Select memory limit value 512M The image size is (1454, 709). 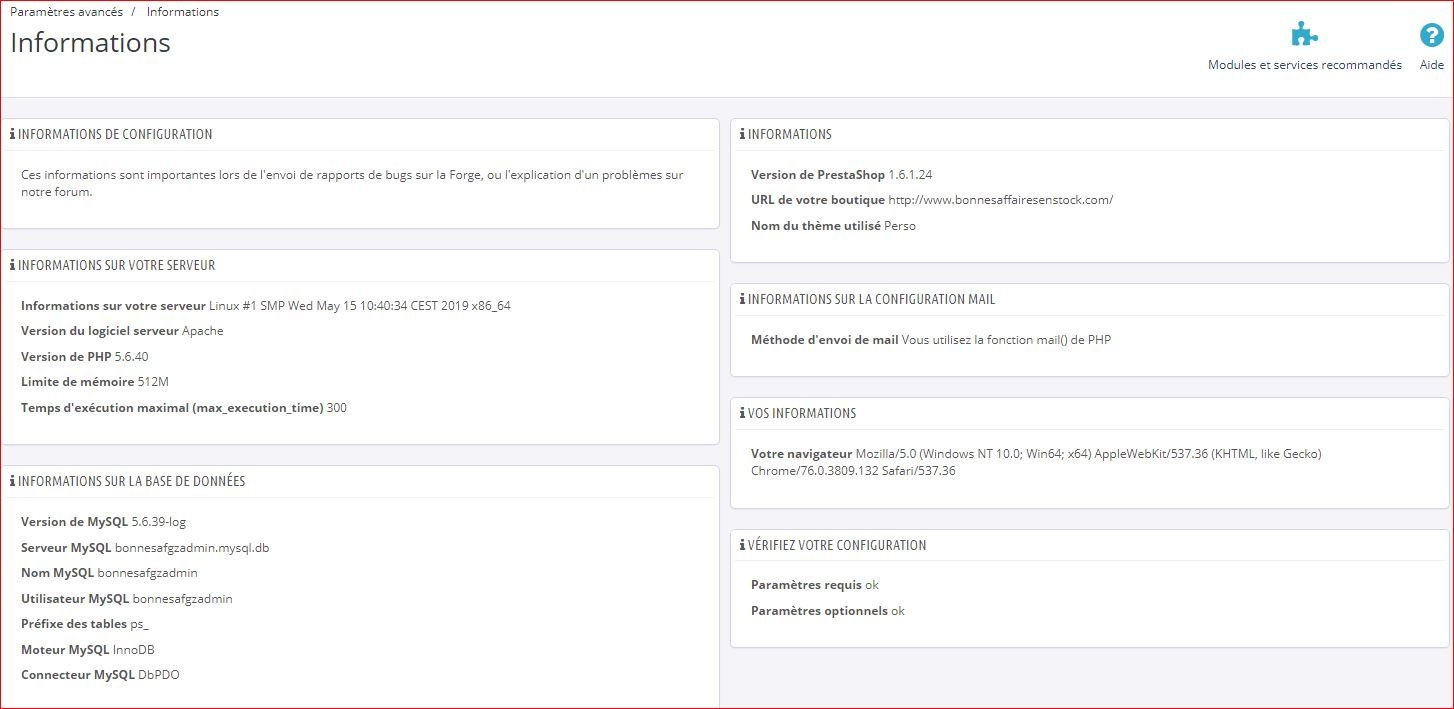(x=153, y=382)
